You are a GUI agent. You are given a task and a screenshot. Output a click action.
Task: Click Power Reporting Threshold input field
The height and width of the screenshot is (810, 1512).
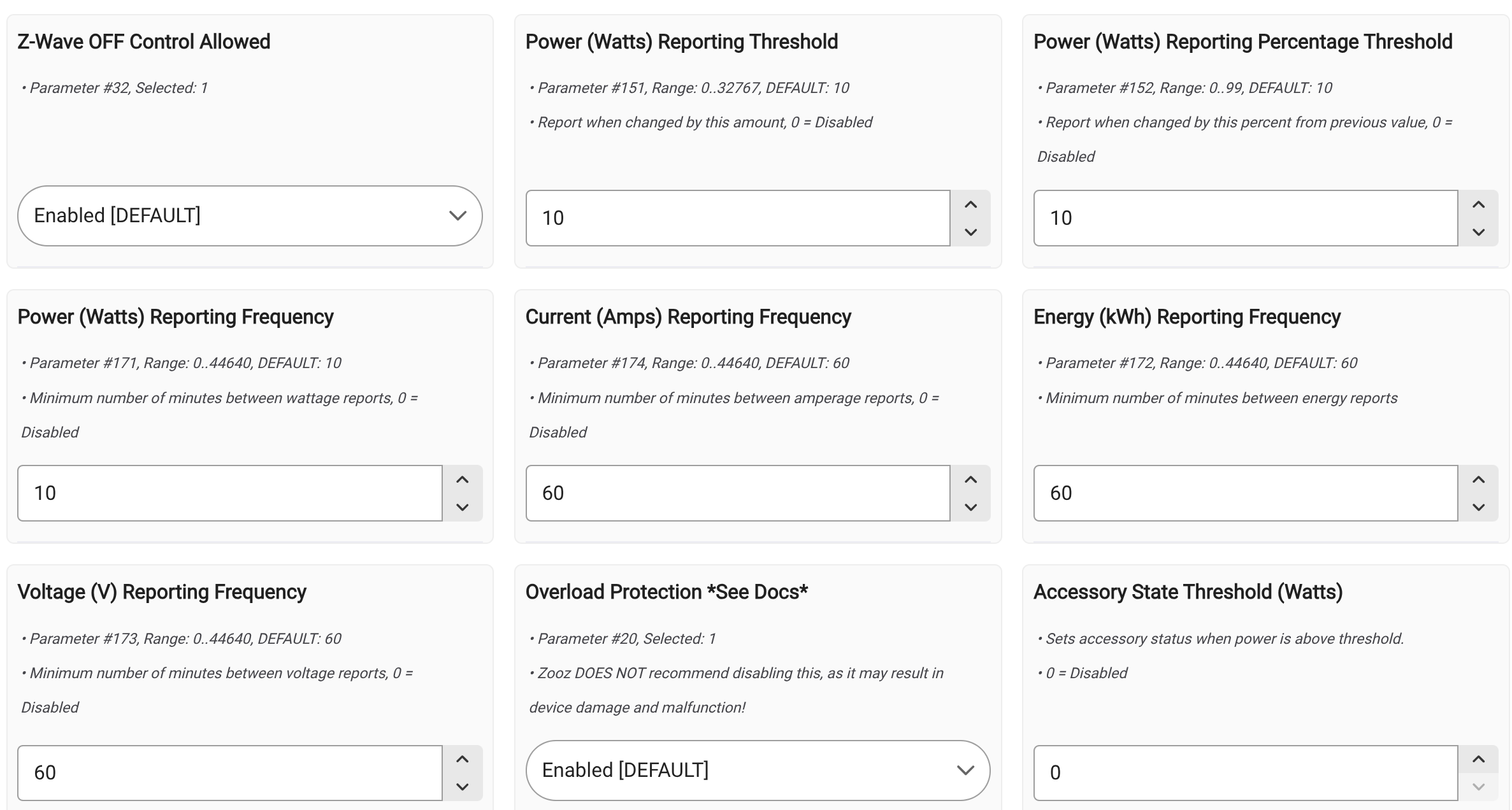738,218
